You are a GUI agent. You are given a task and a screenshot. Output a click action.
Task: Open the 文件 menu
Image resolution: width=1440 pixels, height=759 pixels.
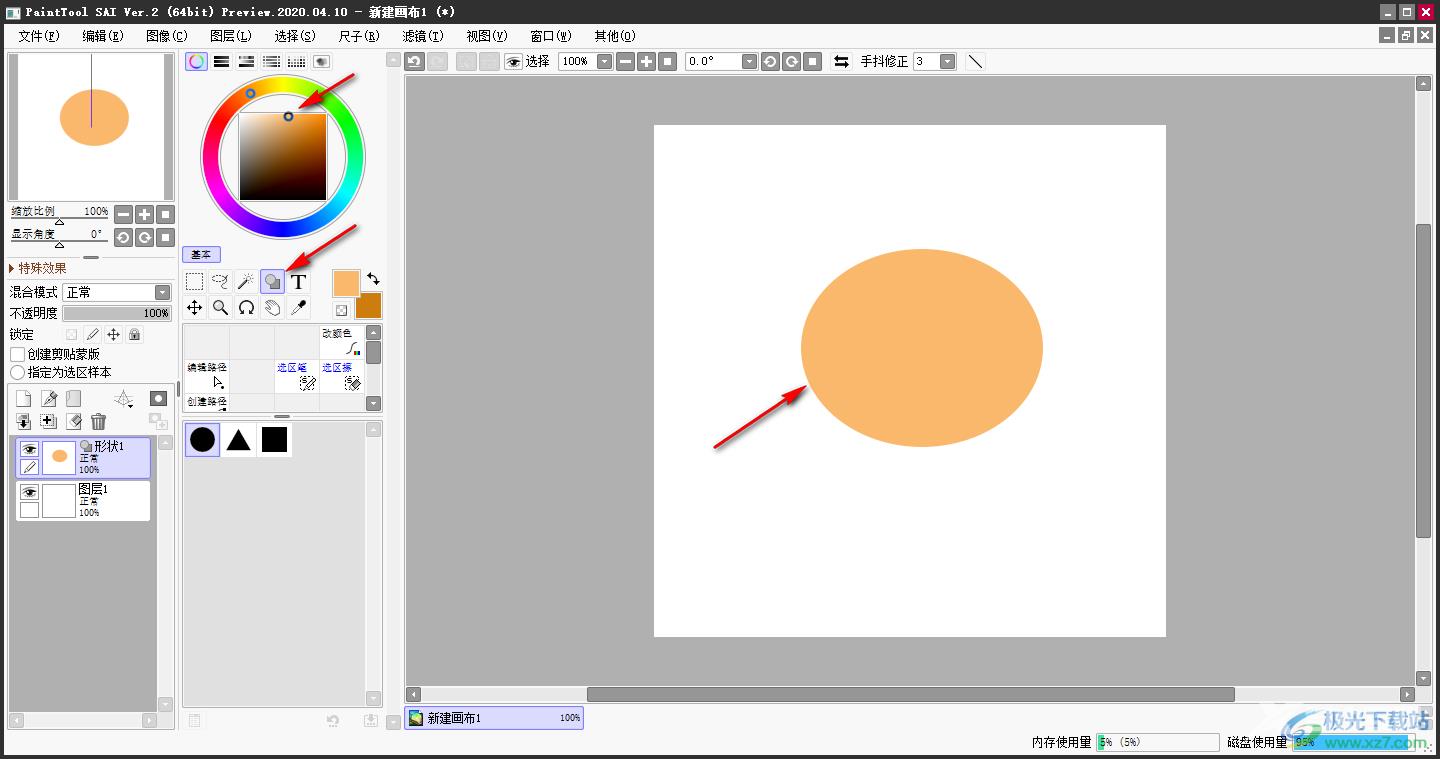39,35
